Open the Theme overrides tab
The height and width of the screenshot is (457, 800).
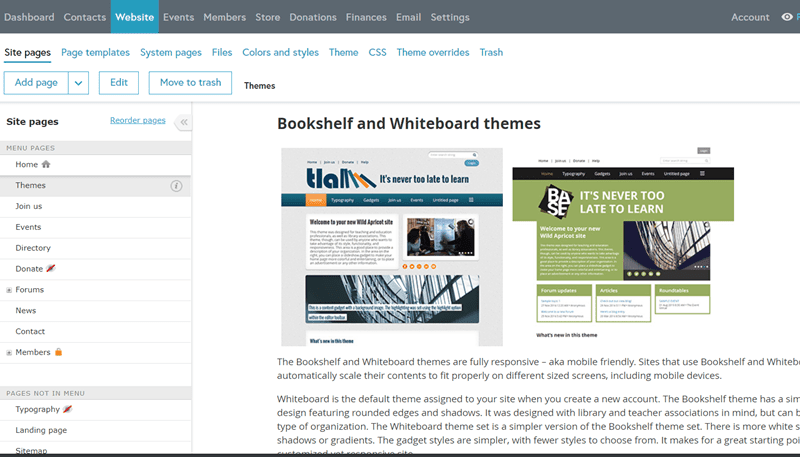433,53
